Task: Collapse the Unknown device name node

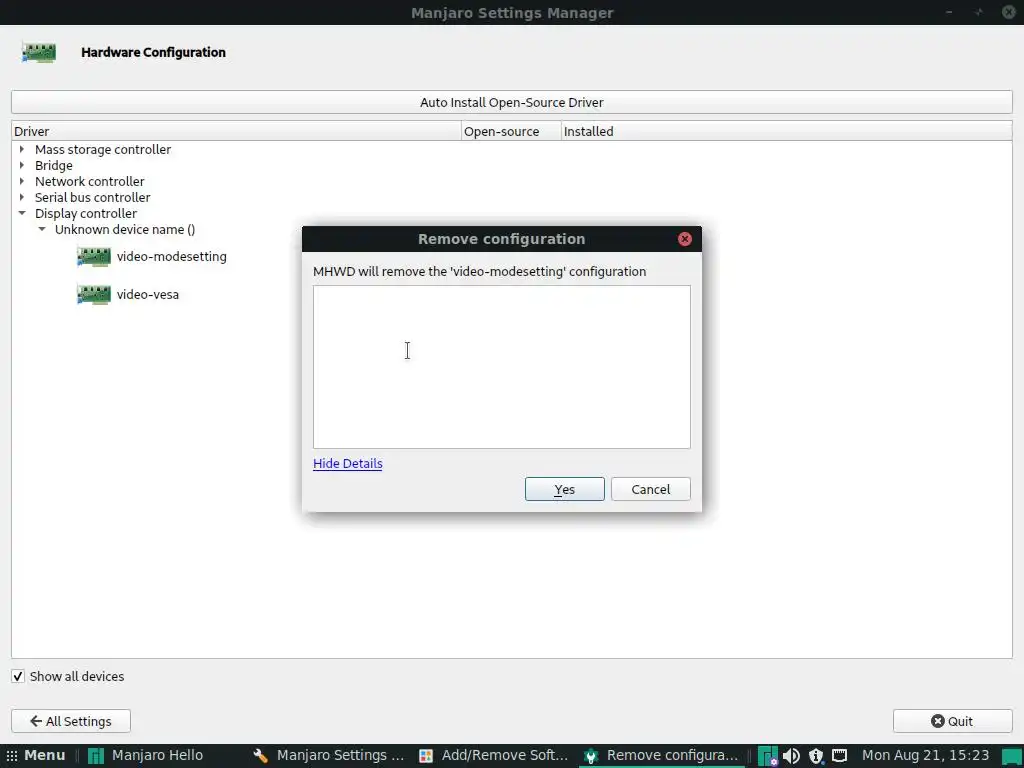Action: (x=42, y=229)
